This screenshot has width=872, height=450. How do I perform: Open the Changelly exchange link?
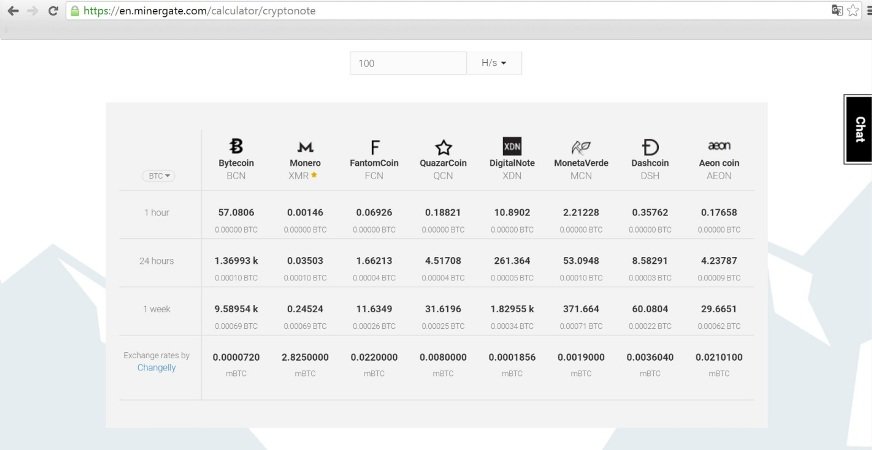click(x=156, y=368)
